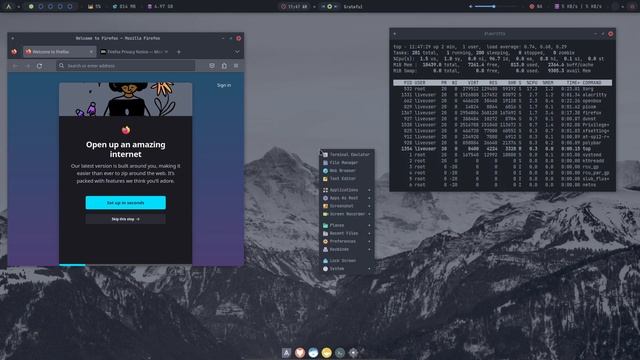Viewport: 640px width, 360px height.
Task: Go back in Firefox navigation
Action: click(x=16, y=66)
